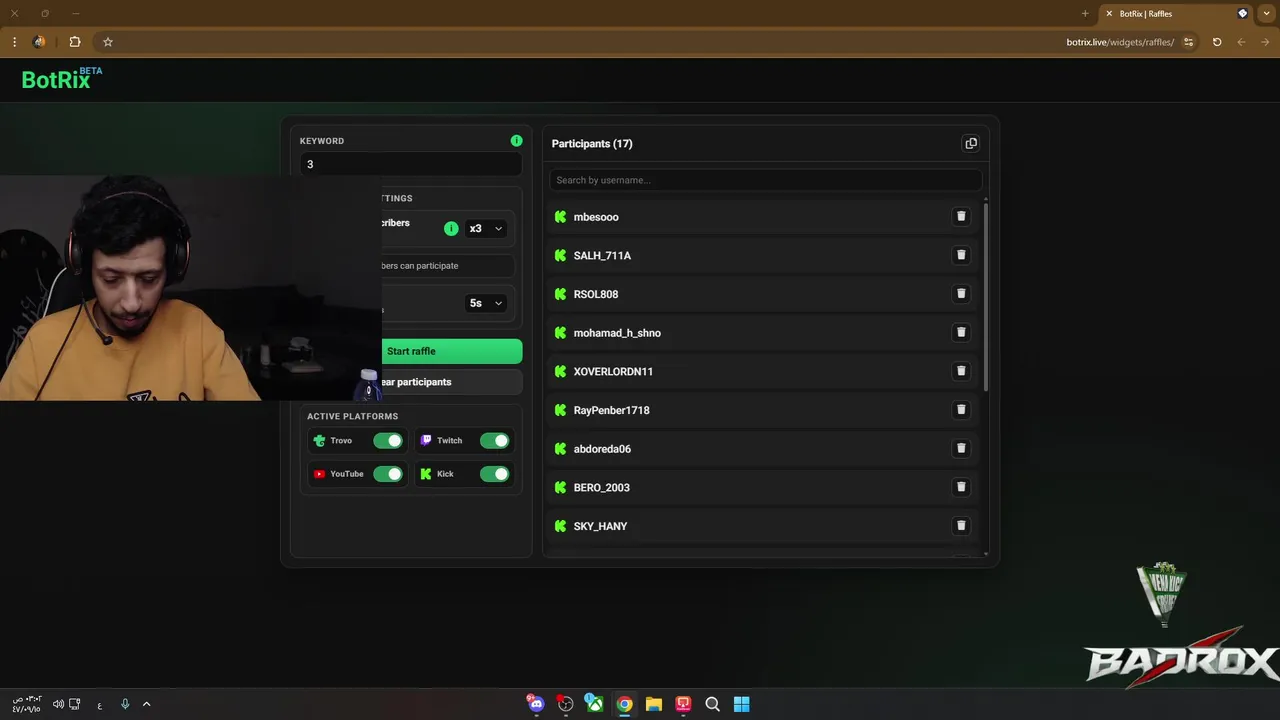Image resolution: width=1280 pixels, height=720 pixels.
Task: Click participant name BERO_2003
Action: tap(601, 488)
